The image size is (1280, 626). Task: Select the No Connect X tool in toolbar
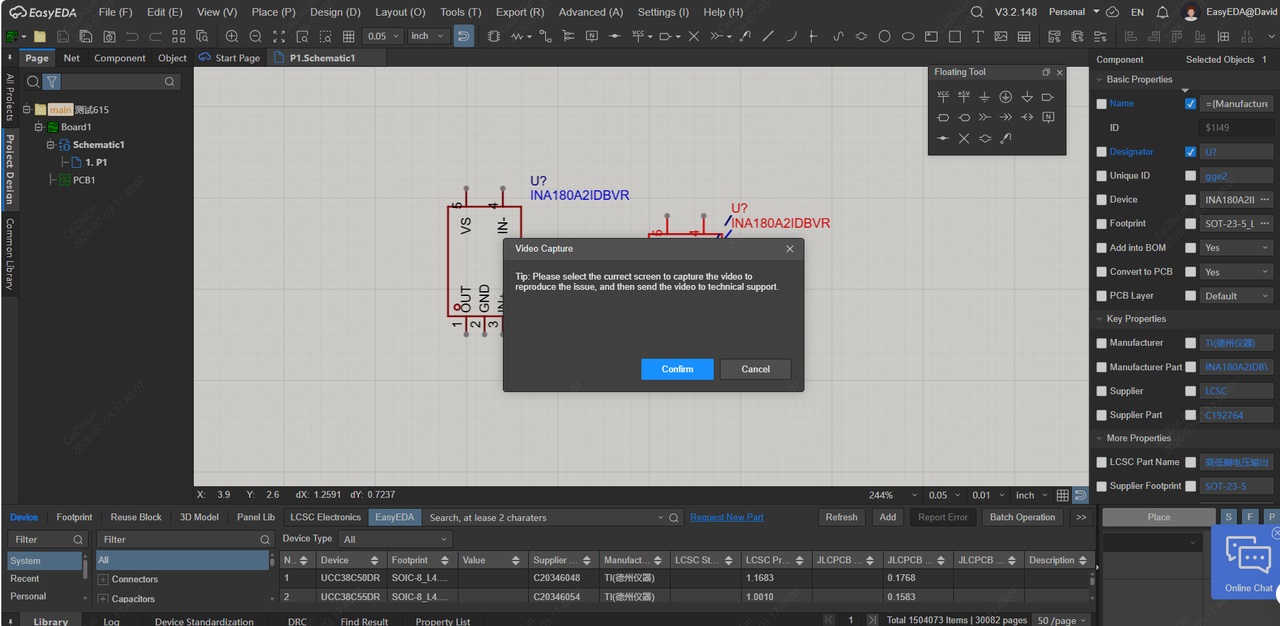(x=694, y=36)
